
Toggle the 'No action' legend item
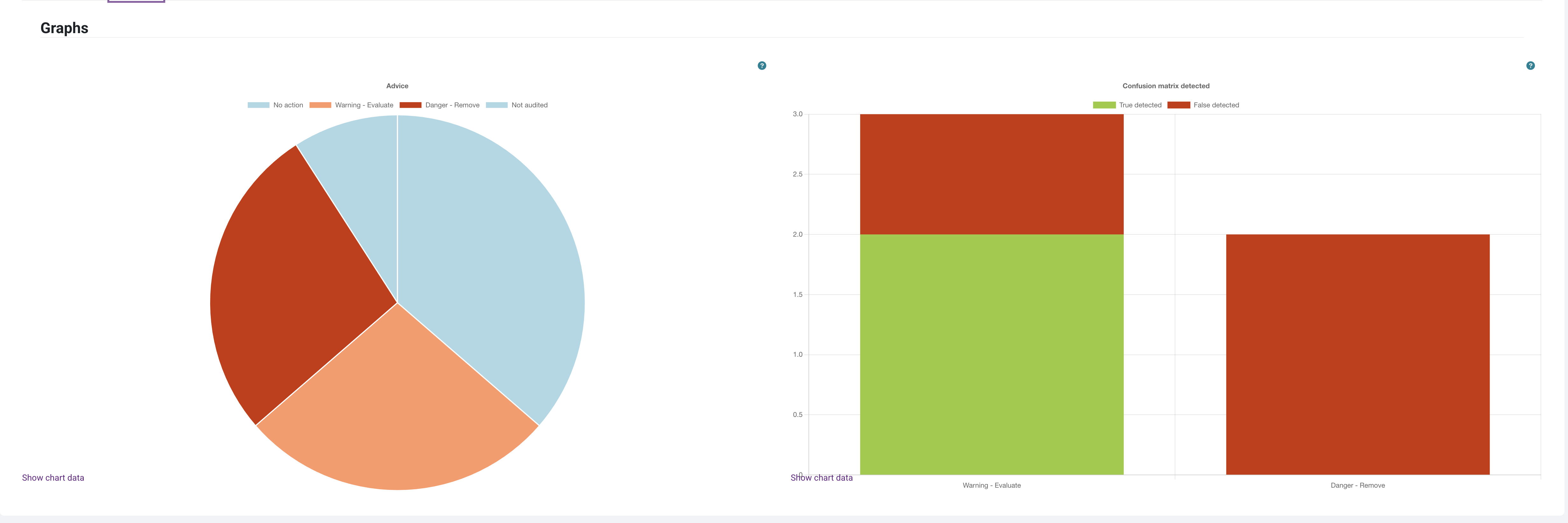point(275,105)
